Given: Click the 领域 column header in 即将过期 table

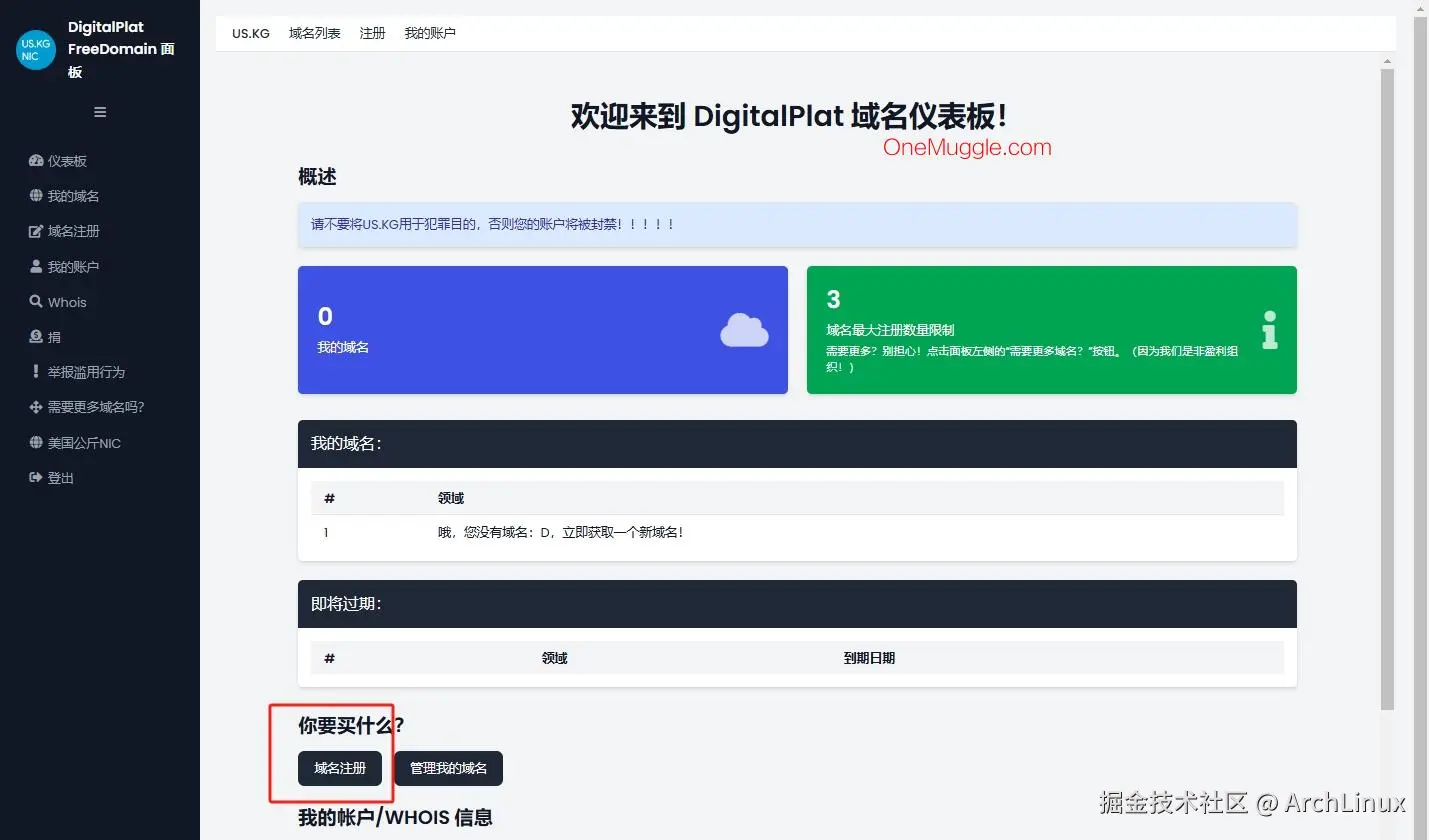Looking at the screenshot, I should click(555, 658).
